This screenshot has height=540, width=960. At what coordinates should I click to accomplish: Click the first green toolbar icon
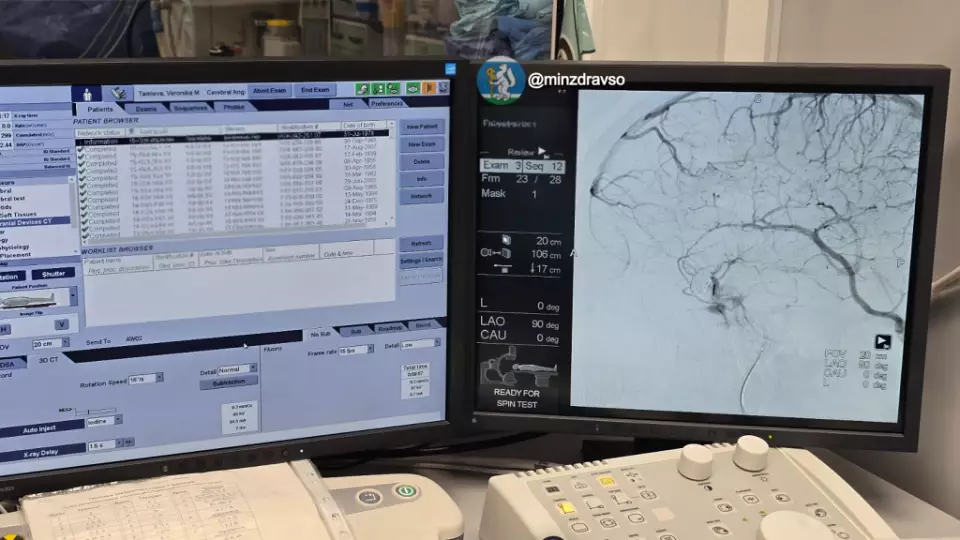point(362,89)
